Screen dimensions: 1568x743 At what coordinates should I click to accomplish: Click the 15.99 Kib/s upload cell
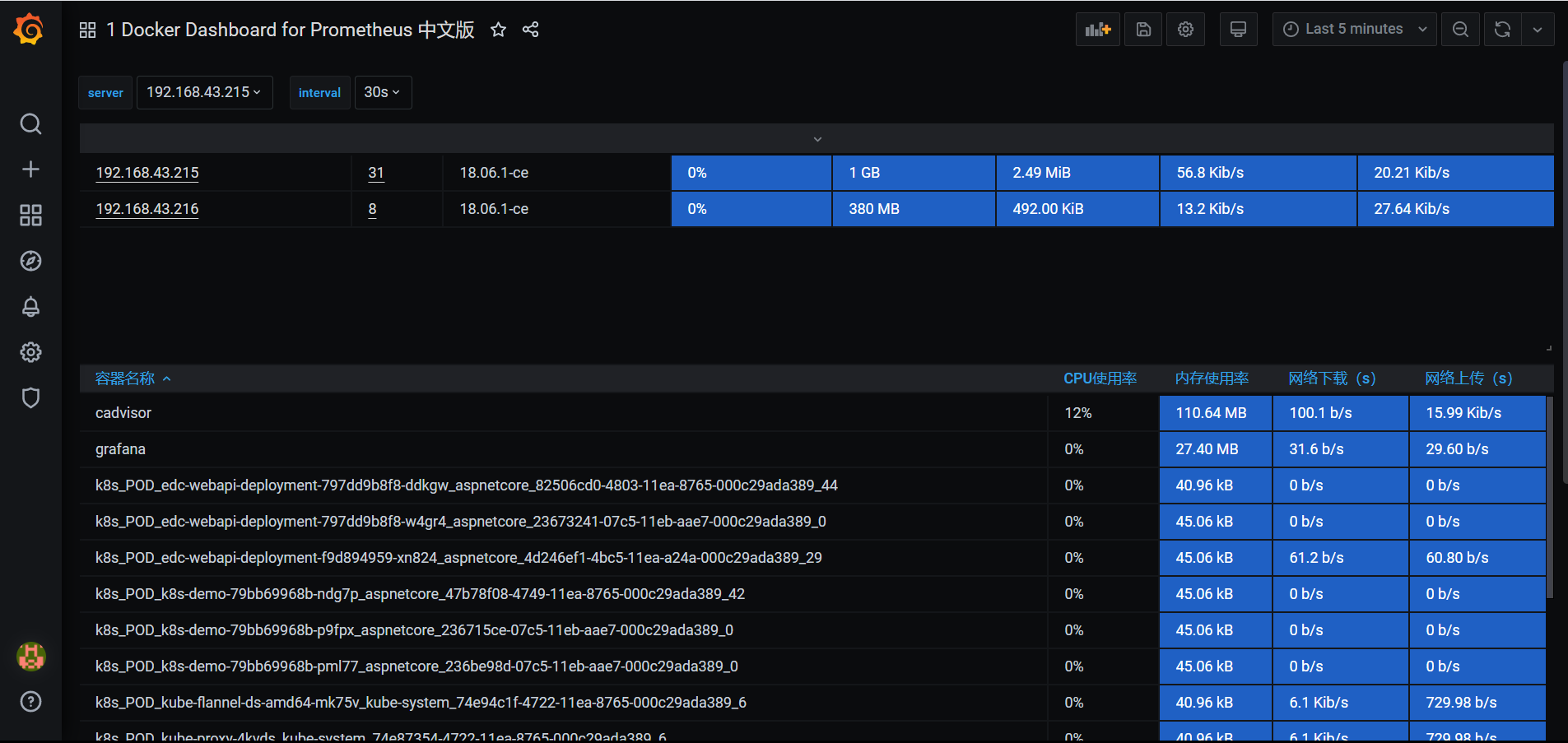(1477, 413)
